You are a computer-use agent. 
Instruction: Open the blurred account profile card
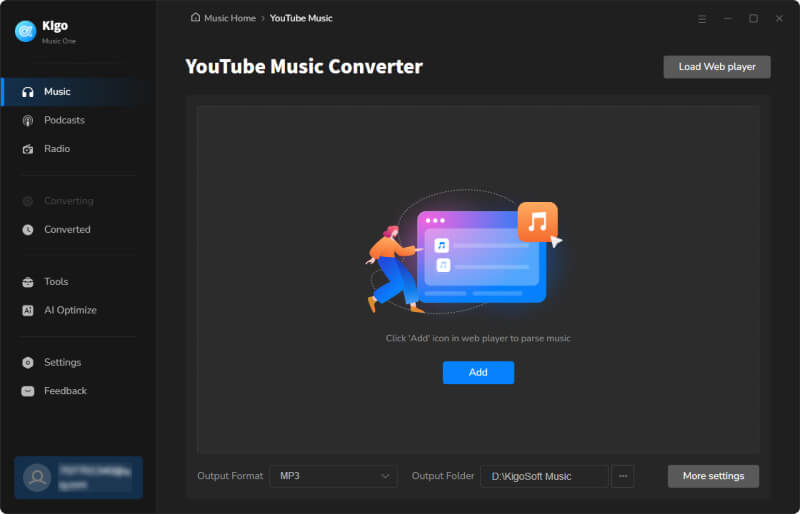point(79,477)
